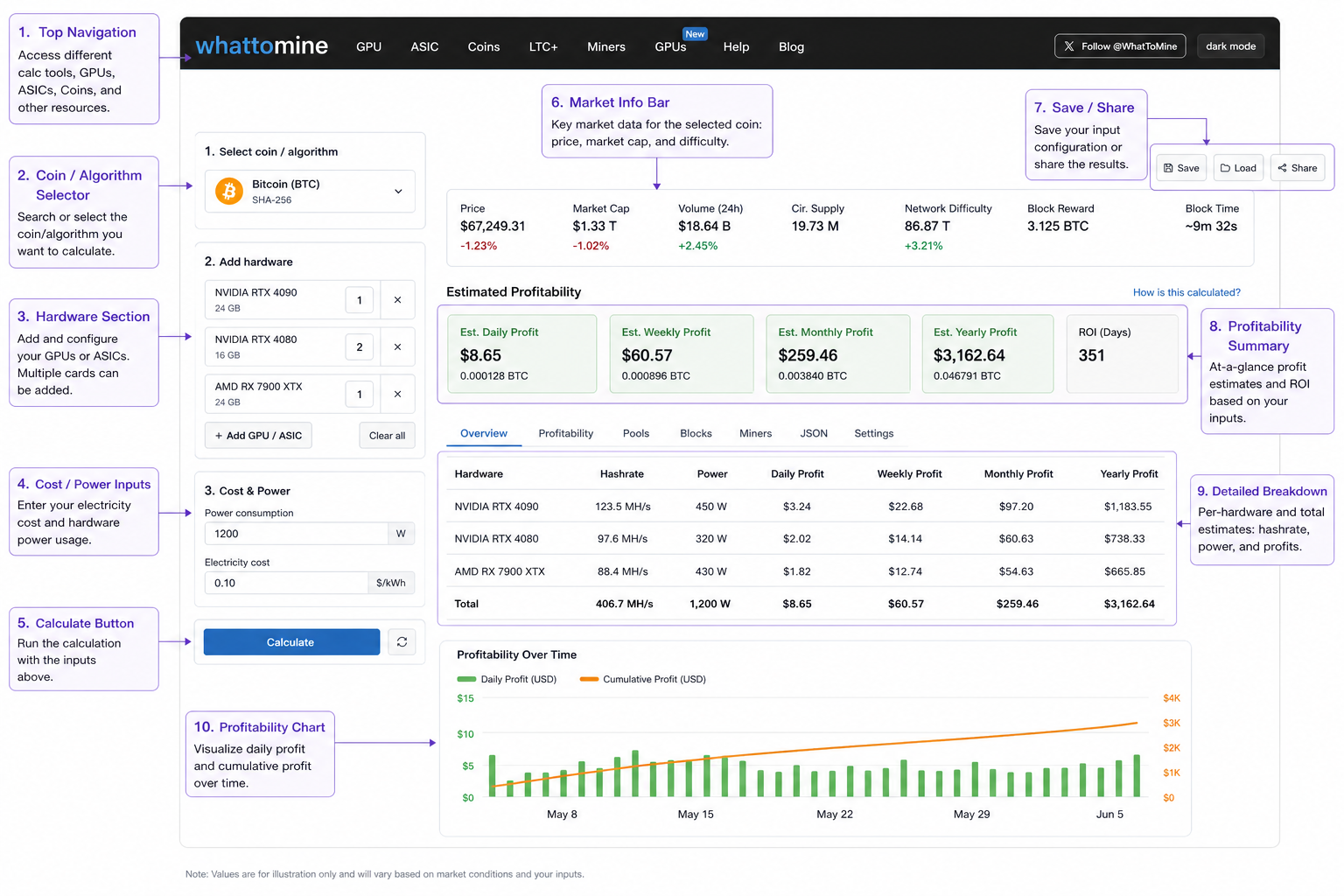This screenshot has width=1344, height=896.
Task: Open the GPU nav menu
Action: [368, 46]
